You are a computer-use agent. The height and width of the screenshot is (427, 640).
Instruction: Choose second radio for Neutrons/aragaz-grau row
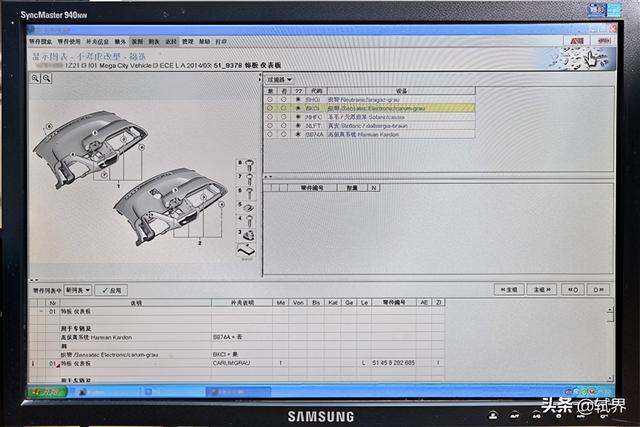[284, 99]
